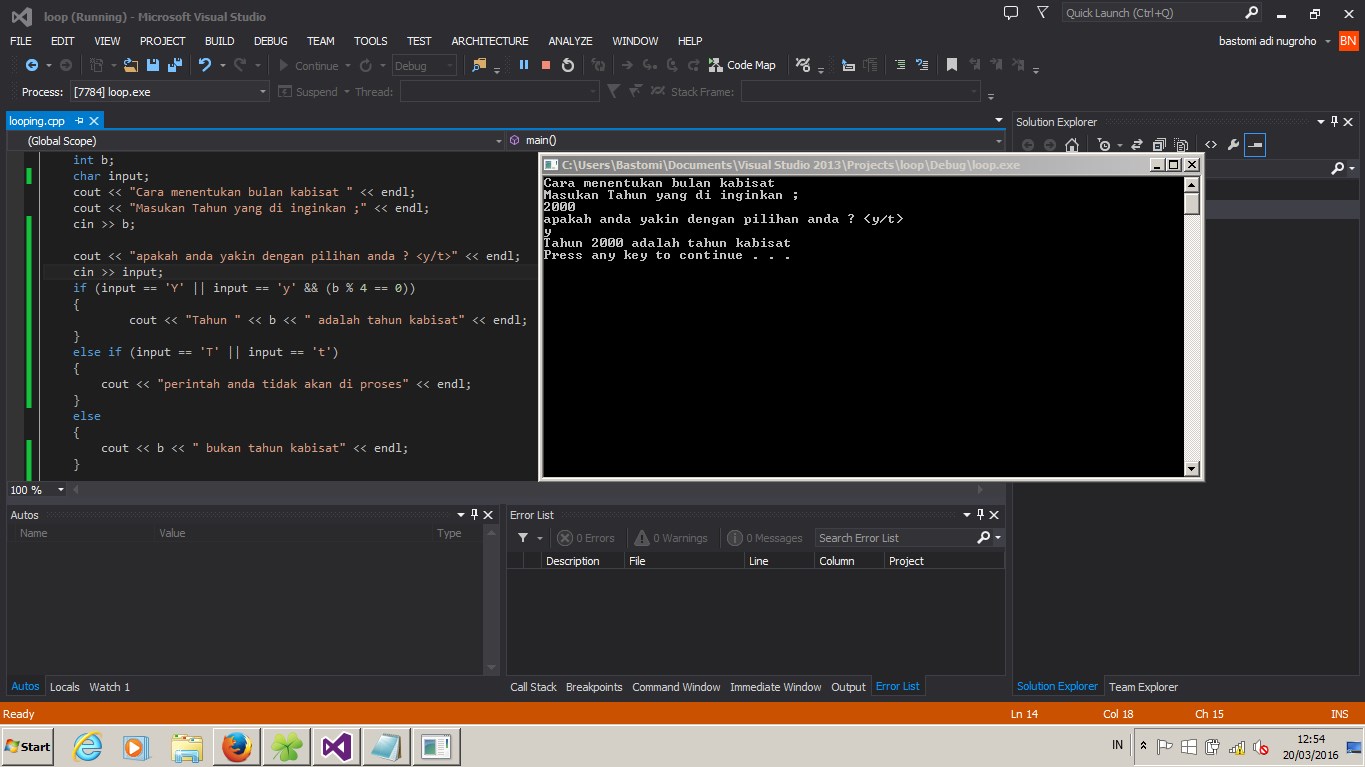Filter errors using the 0 Warnings button

pos(672,538)
